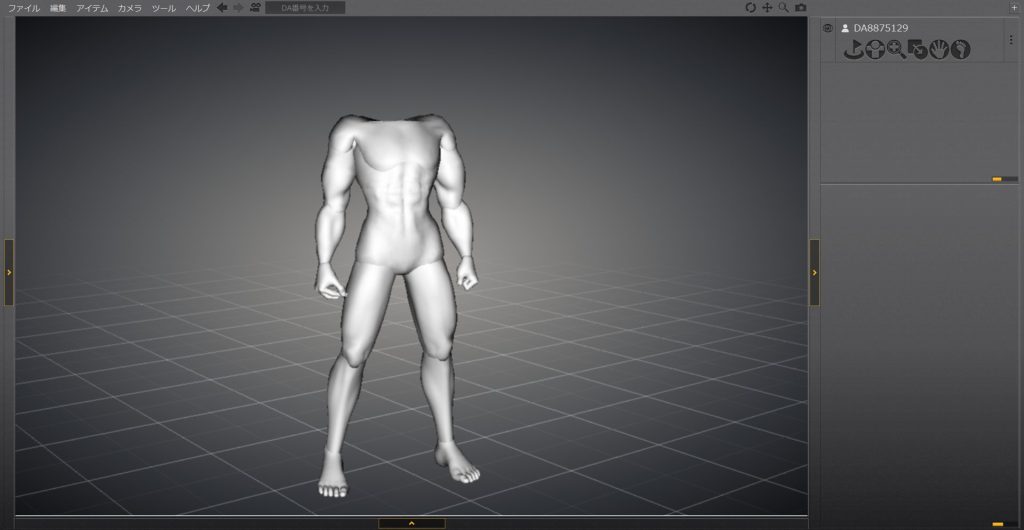
Task: Click the foot pose icon for DA8875129
Action: coord(960,49)
